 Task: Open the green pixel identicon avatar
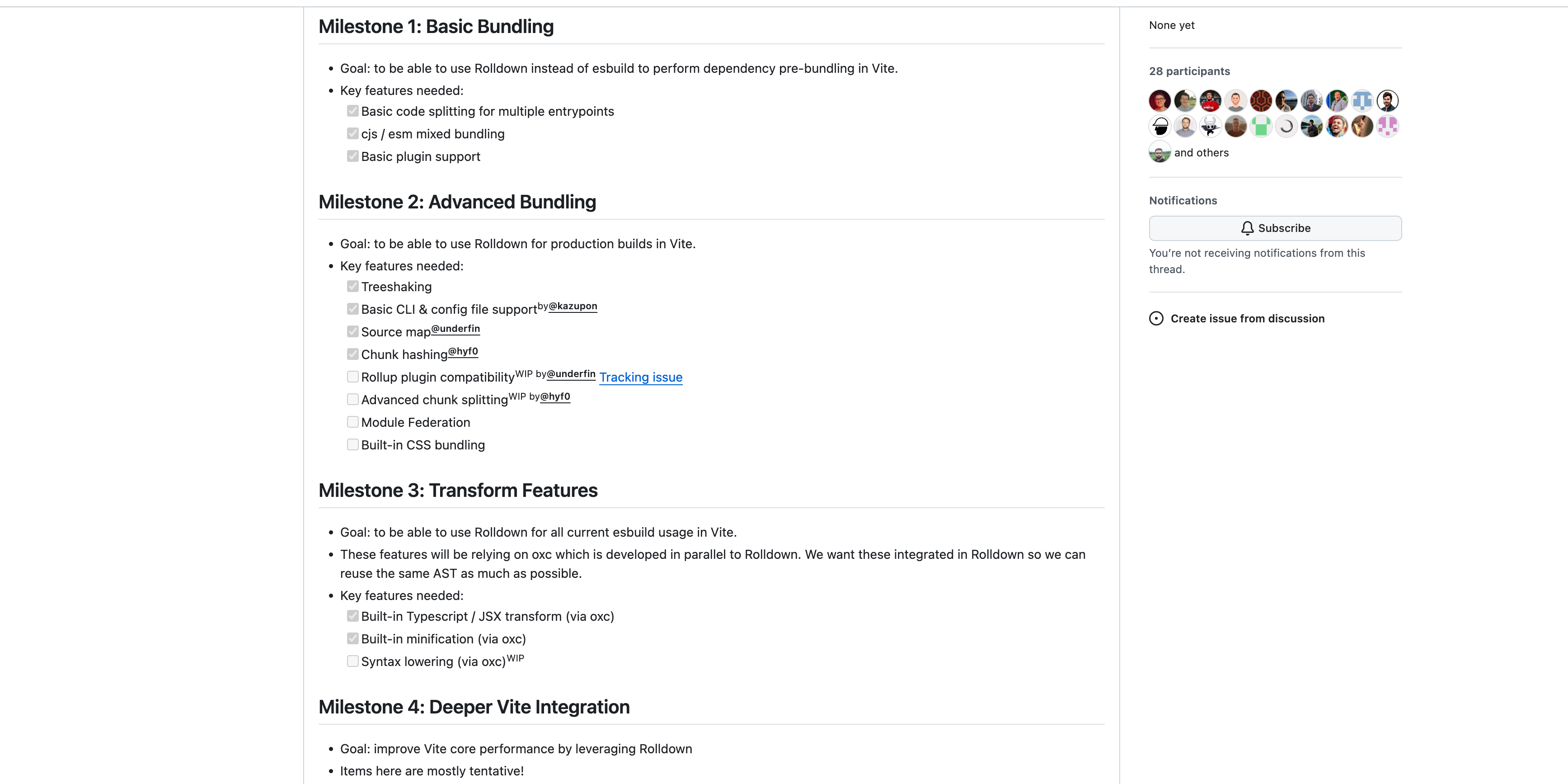point(1261,126)
